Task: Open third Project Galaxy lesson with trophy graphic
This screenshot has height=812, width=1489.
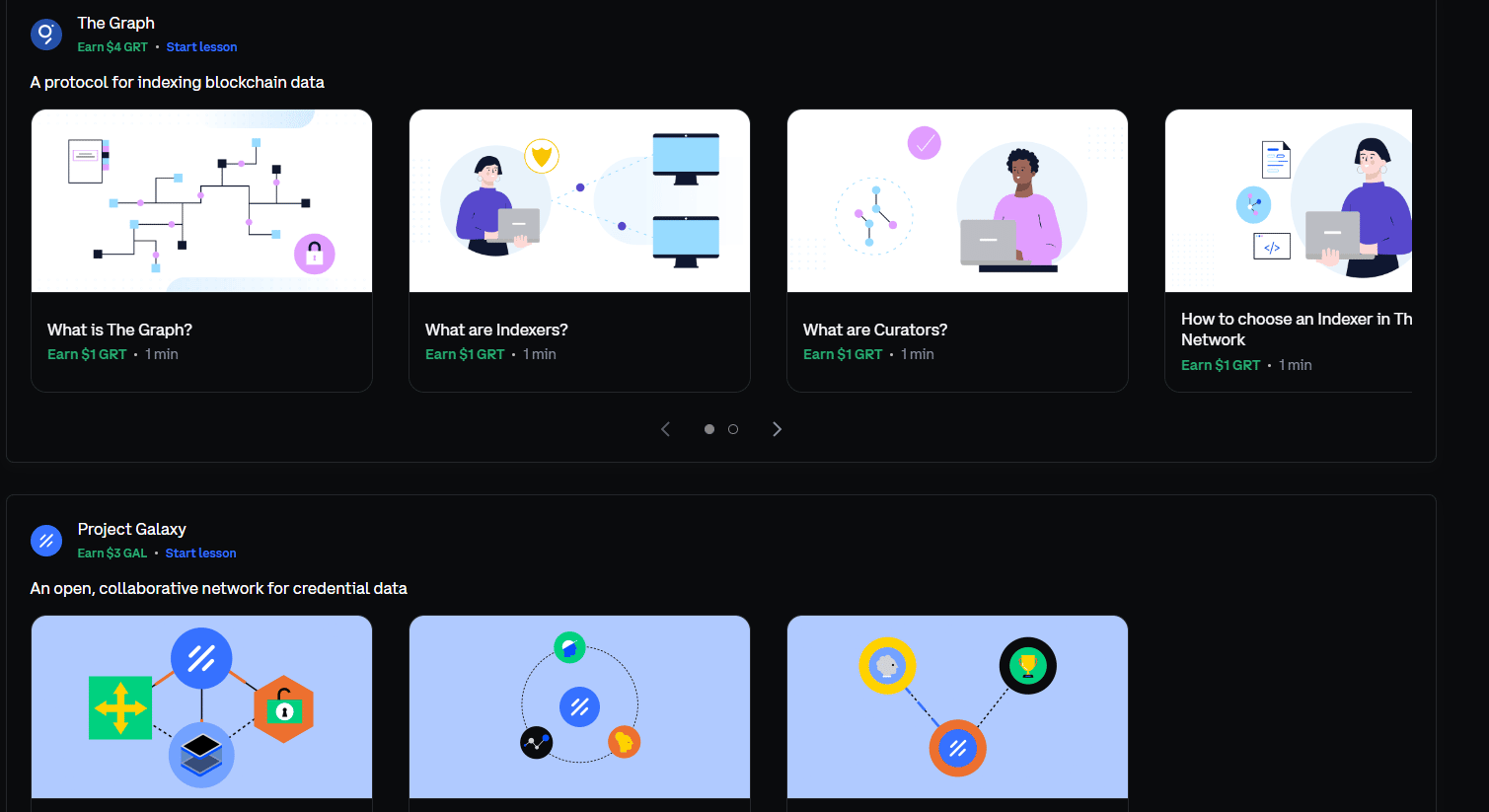Action: (x=957, y=707)
